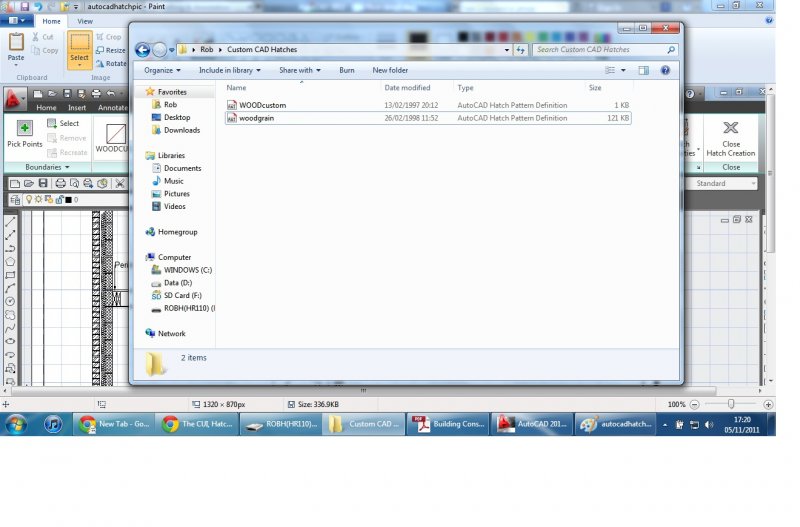This screenshot has width=800, height=527.
Task: Click Cut in Paint's Clipboard group
Action: tap(43, 37)
